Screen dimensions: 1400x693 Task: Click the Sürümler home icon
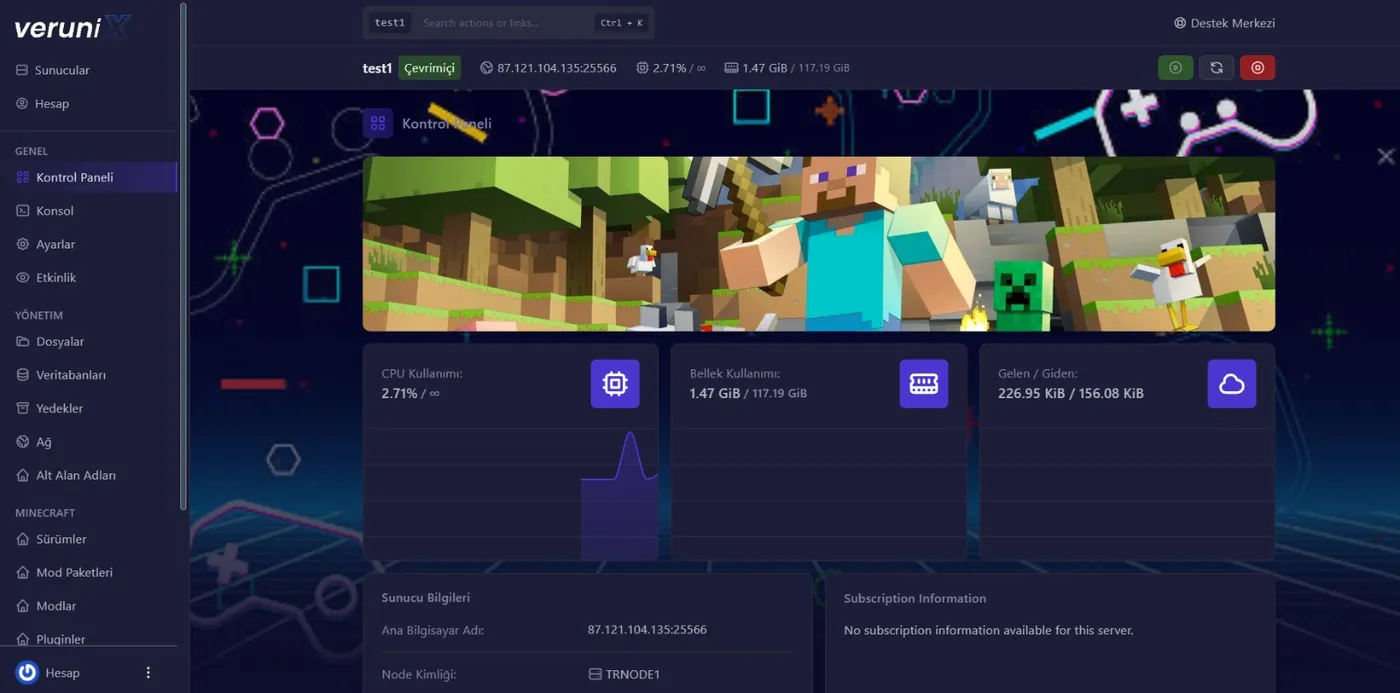pyautogui.click(x=23, y=539)
